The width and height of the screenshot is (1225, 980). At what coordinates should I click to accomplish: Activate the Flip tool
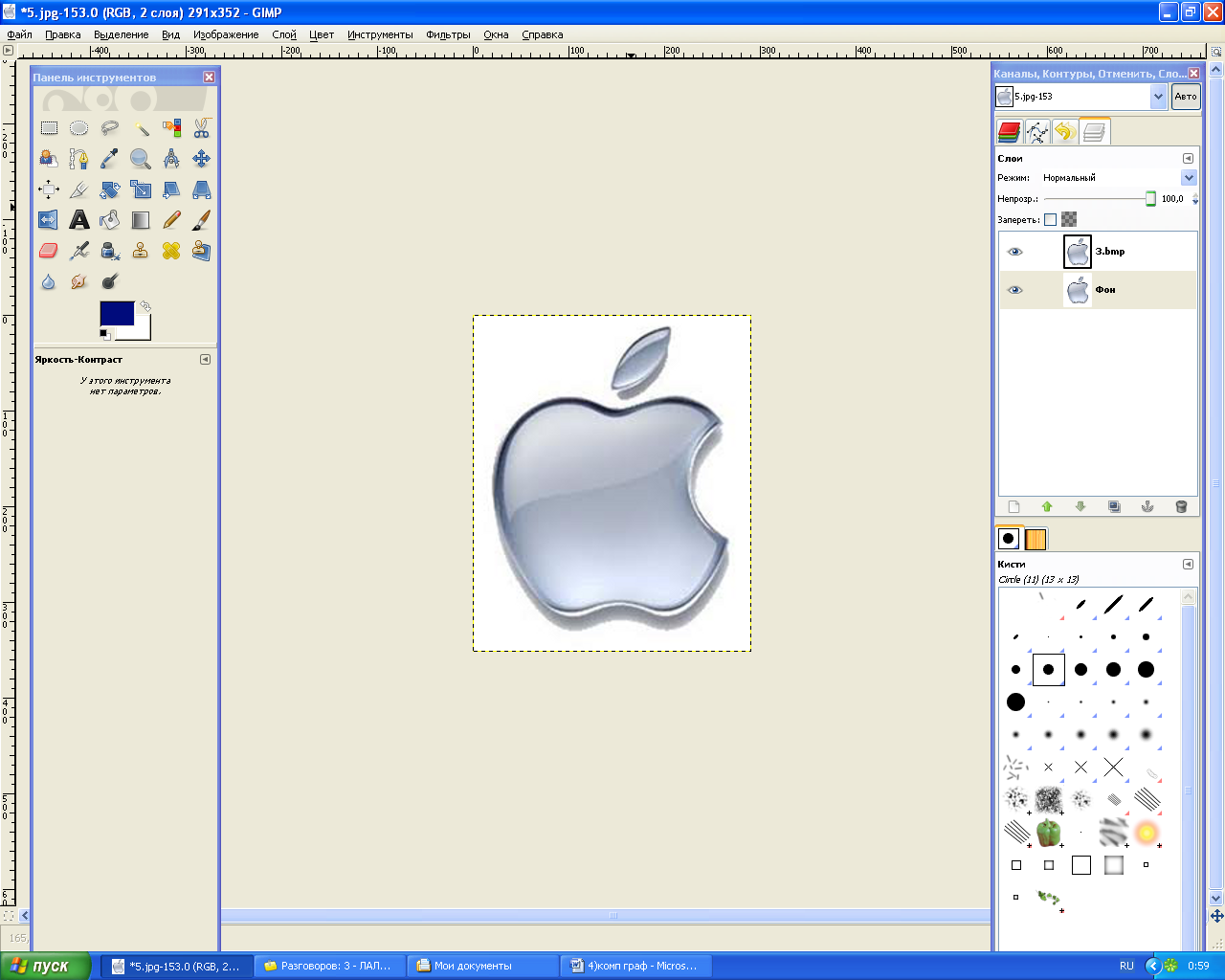click(x=49, y=220)
